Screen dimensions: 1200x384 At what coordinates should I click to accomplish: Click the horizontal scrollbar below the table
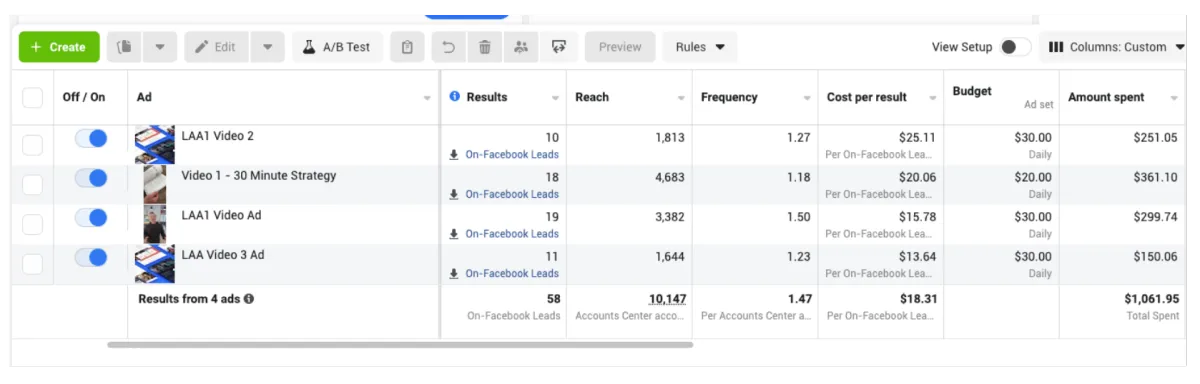[x=400, y=345]
